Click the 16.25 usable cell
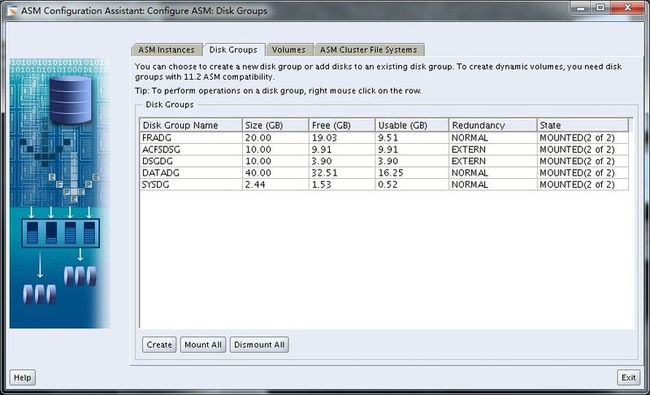The width and height of the screenshot is (650, 395). coord(412,172)
